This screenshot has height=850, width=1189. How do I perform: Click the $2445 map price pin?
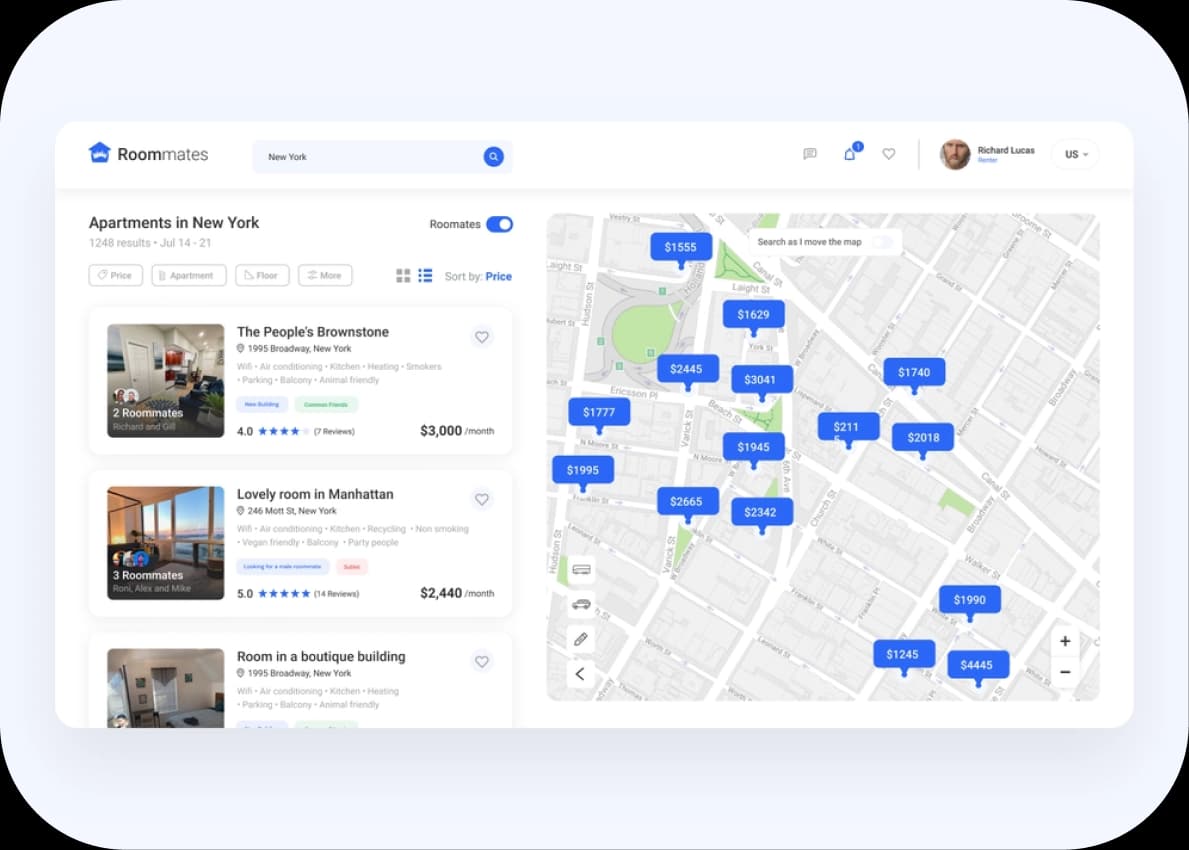[686, 369]
